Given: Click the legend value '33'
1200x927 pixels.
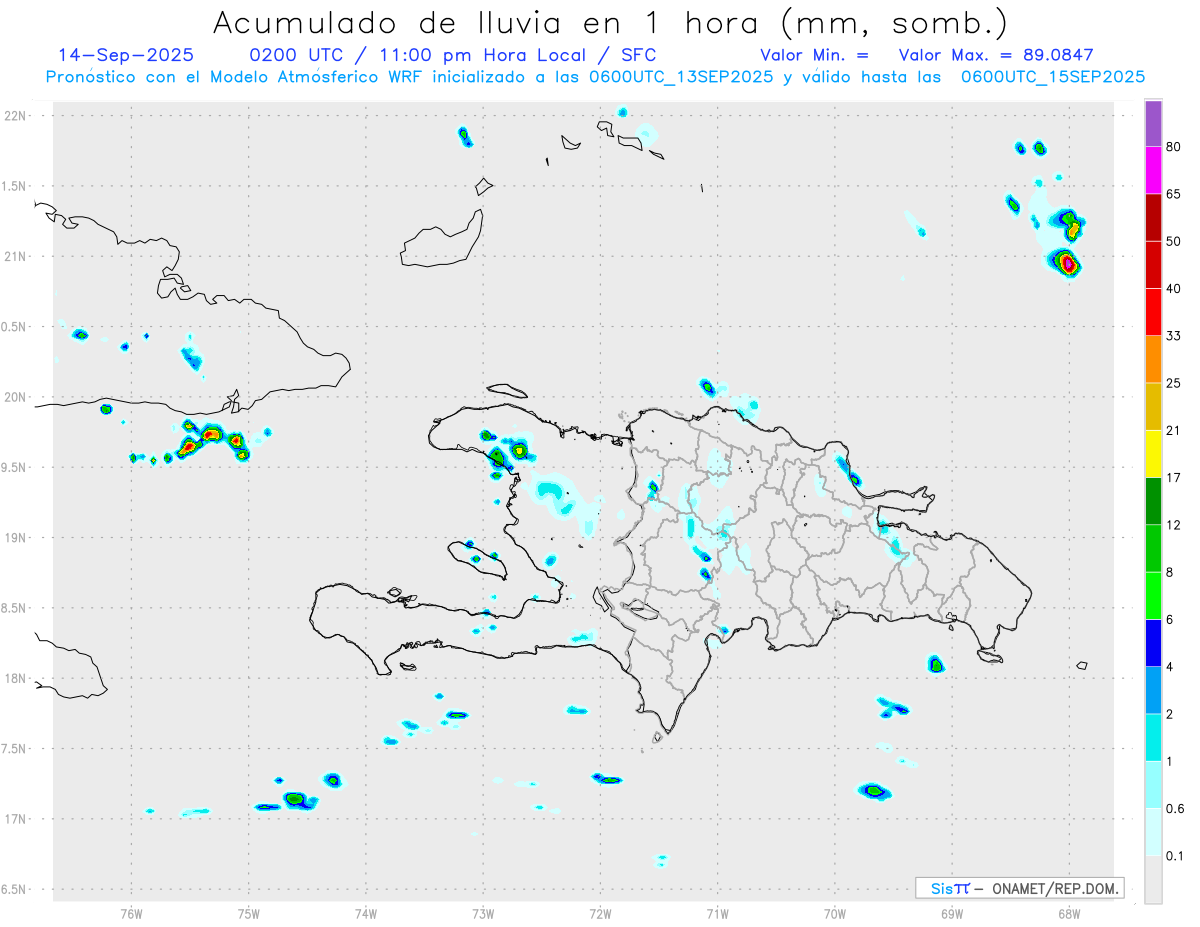Looking at the screenshot, I should point(1174,336).
